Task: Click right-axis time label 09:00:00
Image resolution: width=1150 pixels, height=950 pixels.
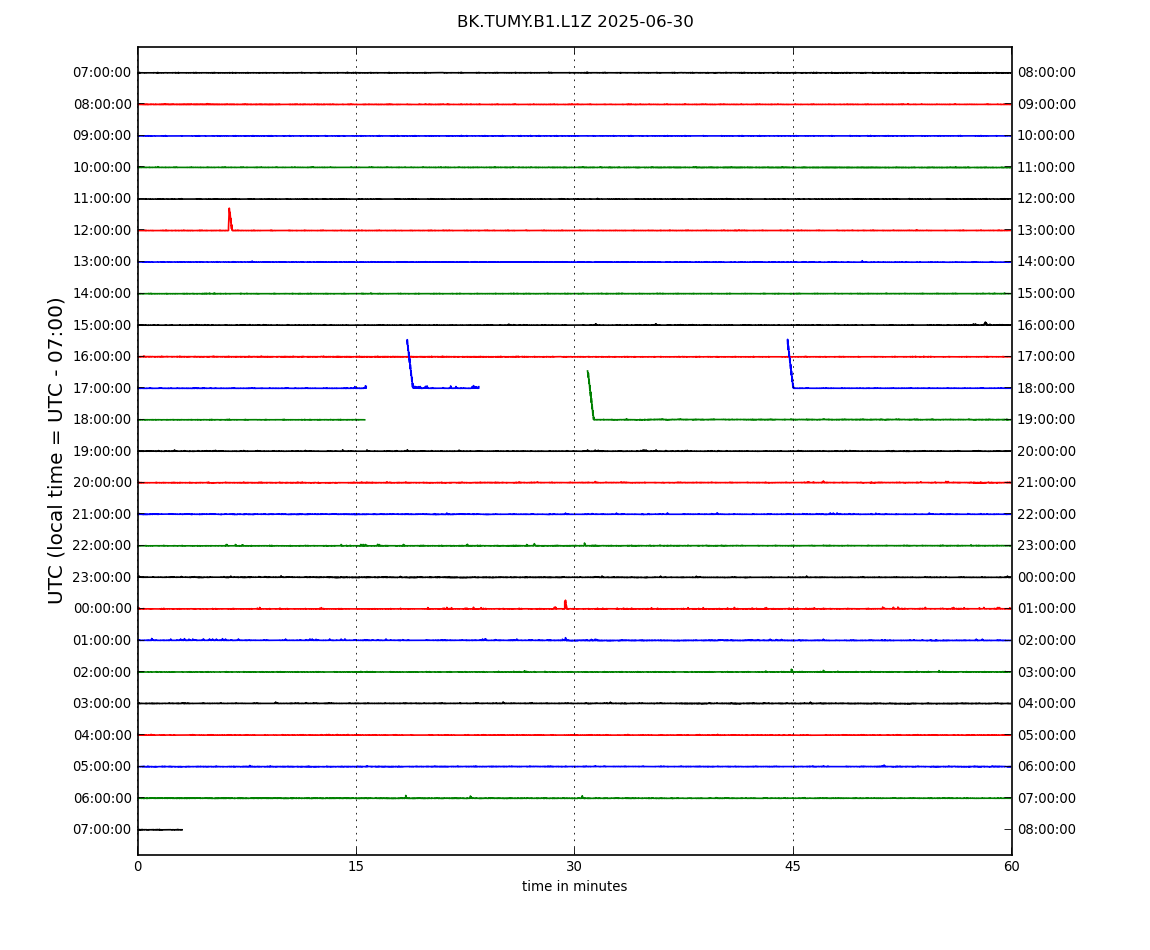Action: pos(1047,104)
